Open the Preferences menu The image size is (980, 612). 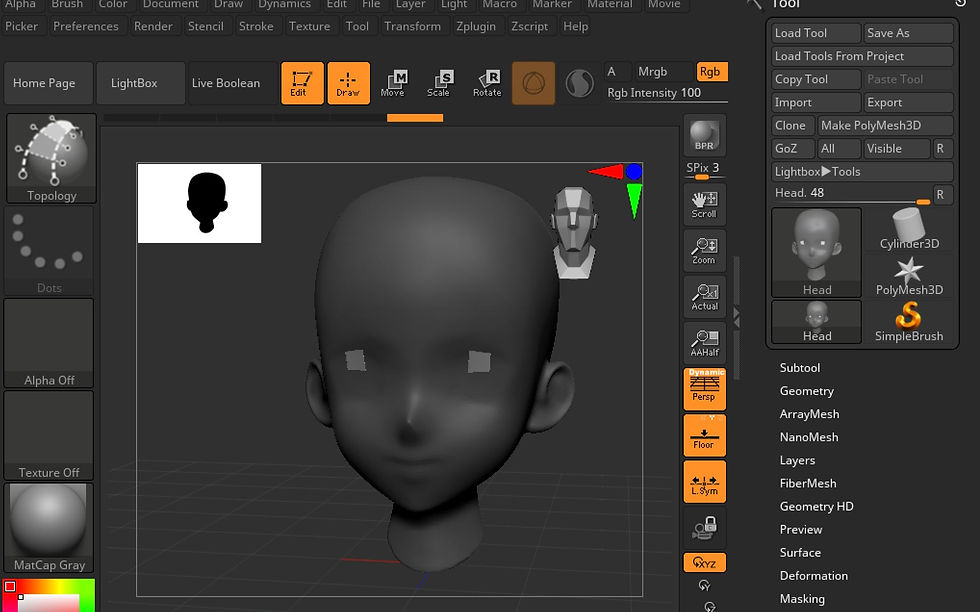(86, 26)
